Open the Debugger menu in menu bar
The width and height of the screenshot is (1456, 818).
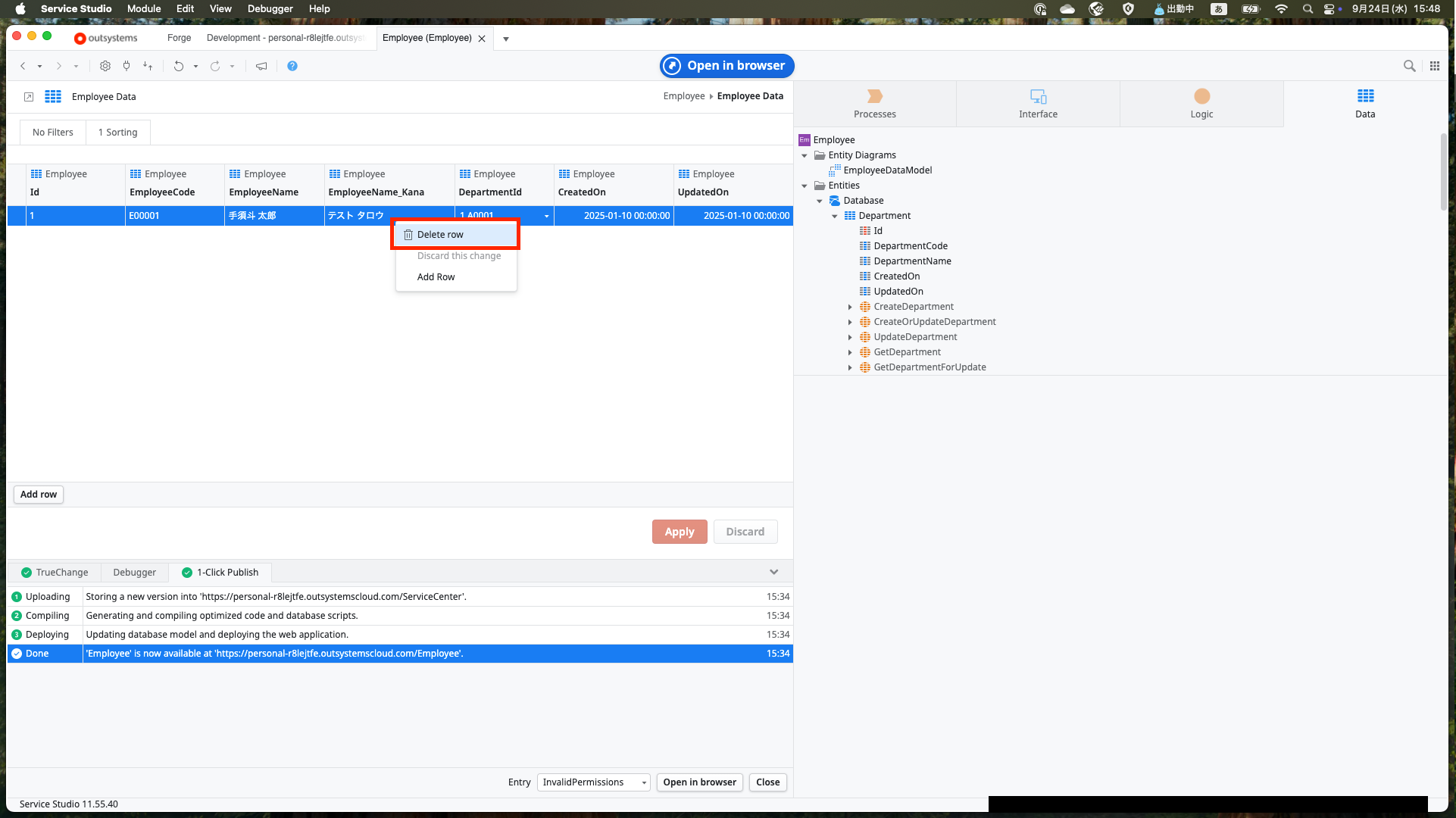tap(270, 9)
